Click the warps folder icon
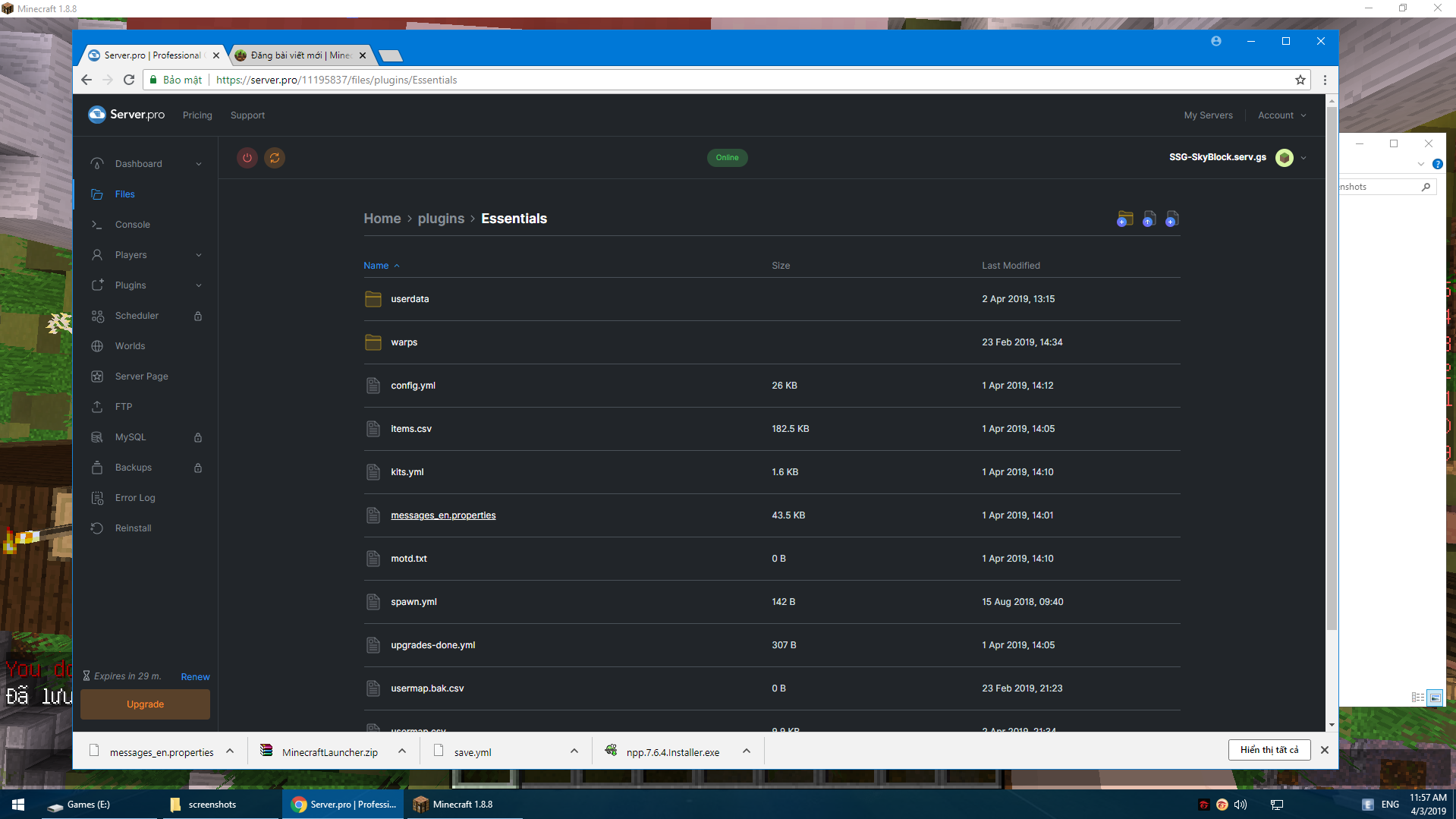Screen dimensions: 1456x819 [373, 342]
